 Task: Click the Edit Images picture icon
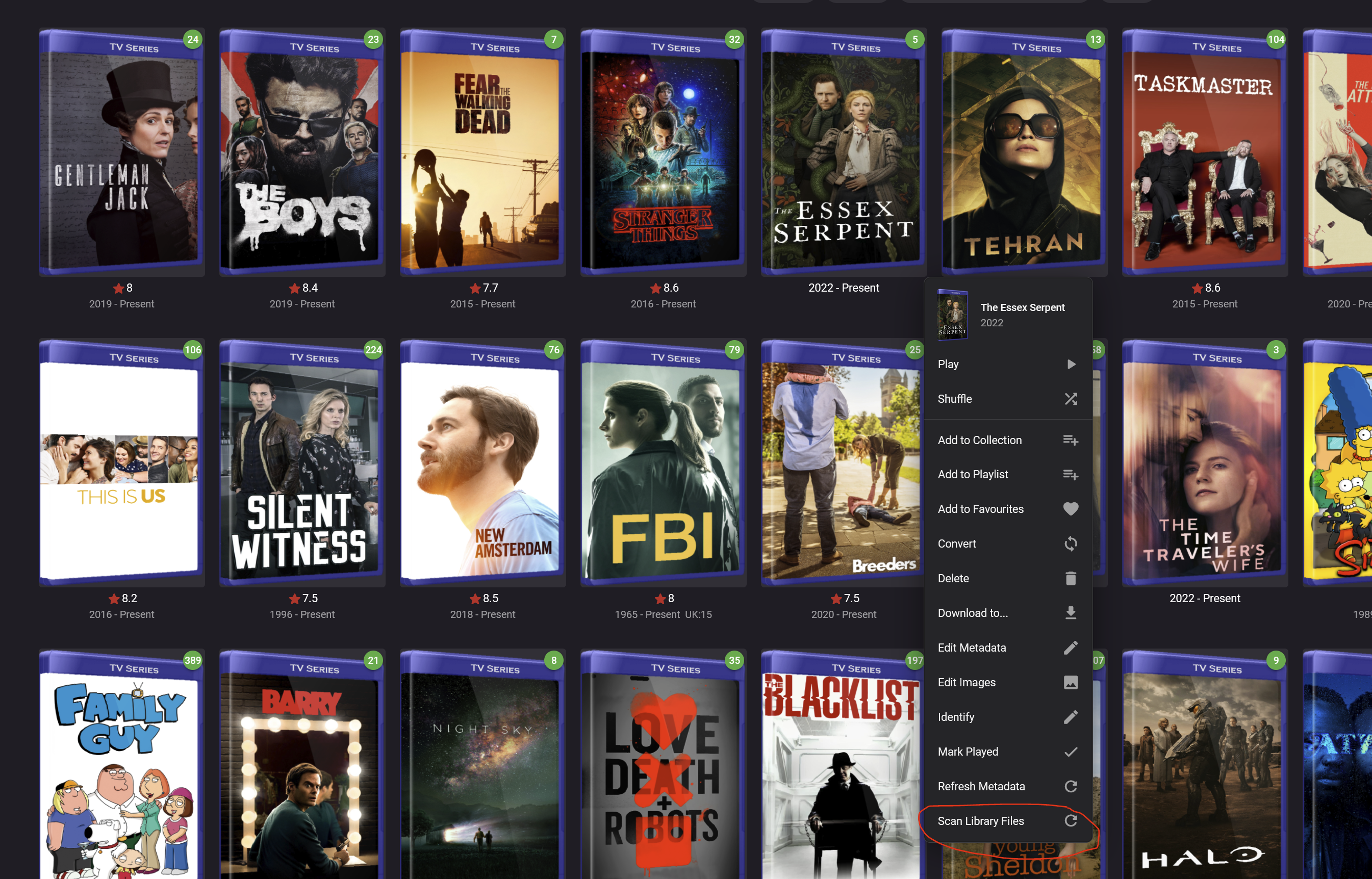point(1071,682)
